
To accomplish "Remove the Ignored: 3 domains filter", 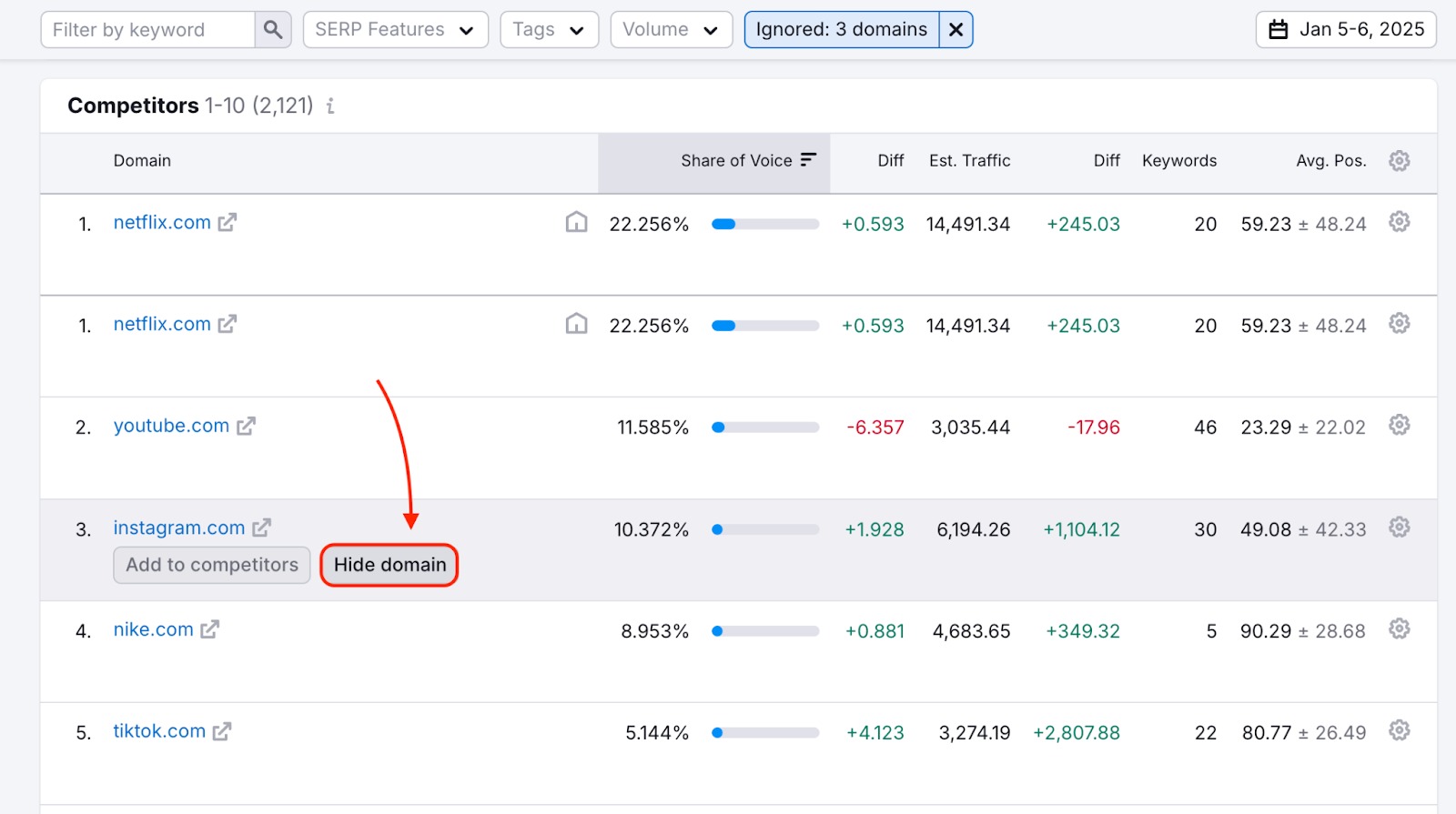I will [x=955, y=30].
